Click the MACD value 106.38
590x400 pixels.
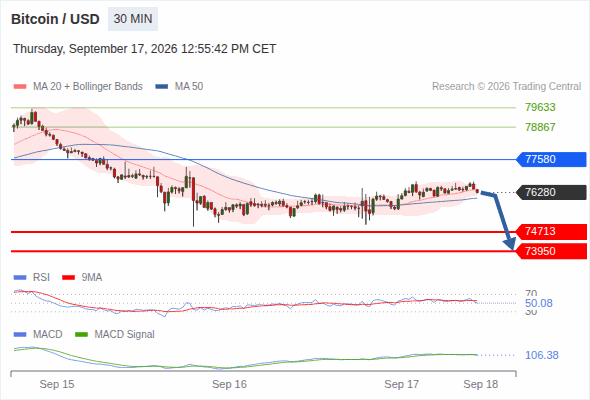(x=541, y=355)
